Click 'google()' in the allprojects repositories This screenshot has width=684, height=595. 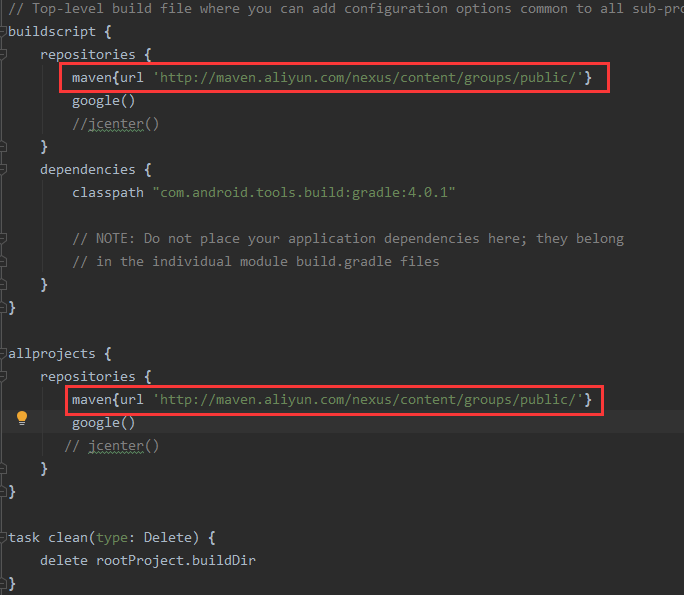tap(103, 423)
